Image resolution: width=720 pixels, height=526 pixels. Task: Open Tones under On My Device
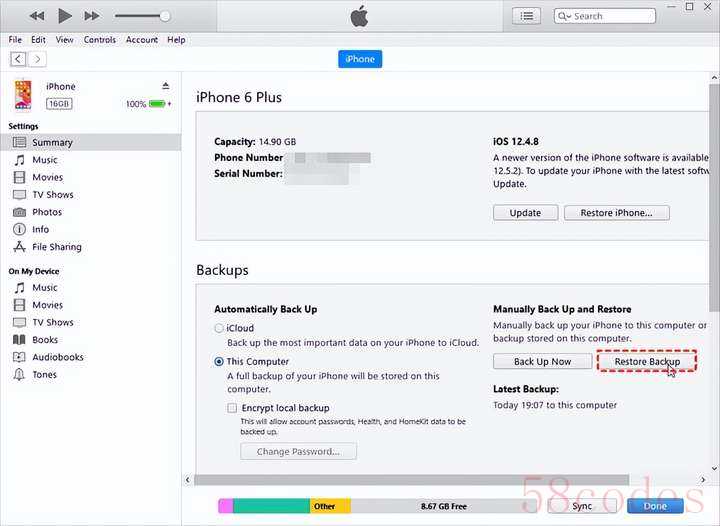[x=44, y=375]
